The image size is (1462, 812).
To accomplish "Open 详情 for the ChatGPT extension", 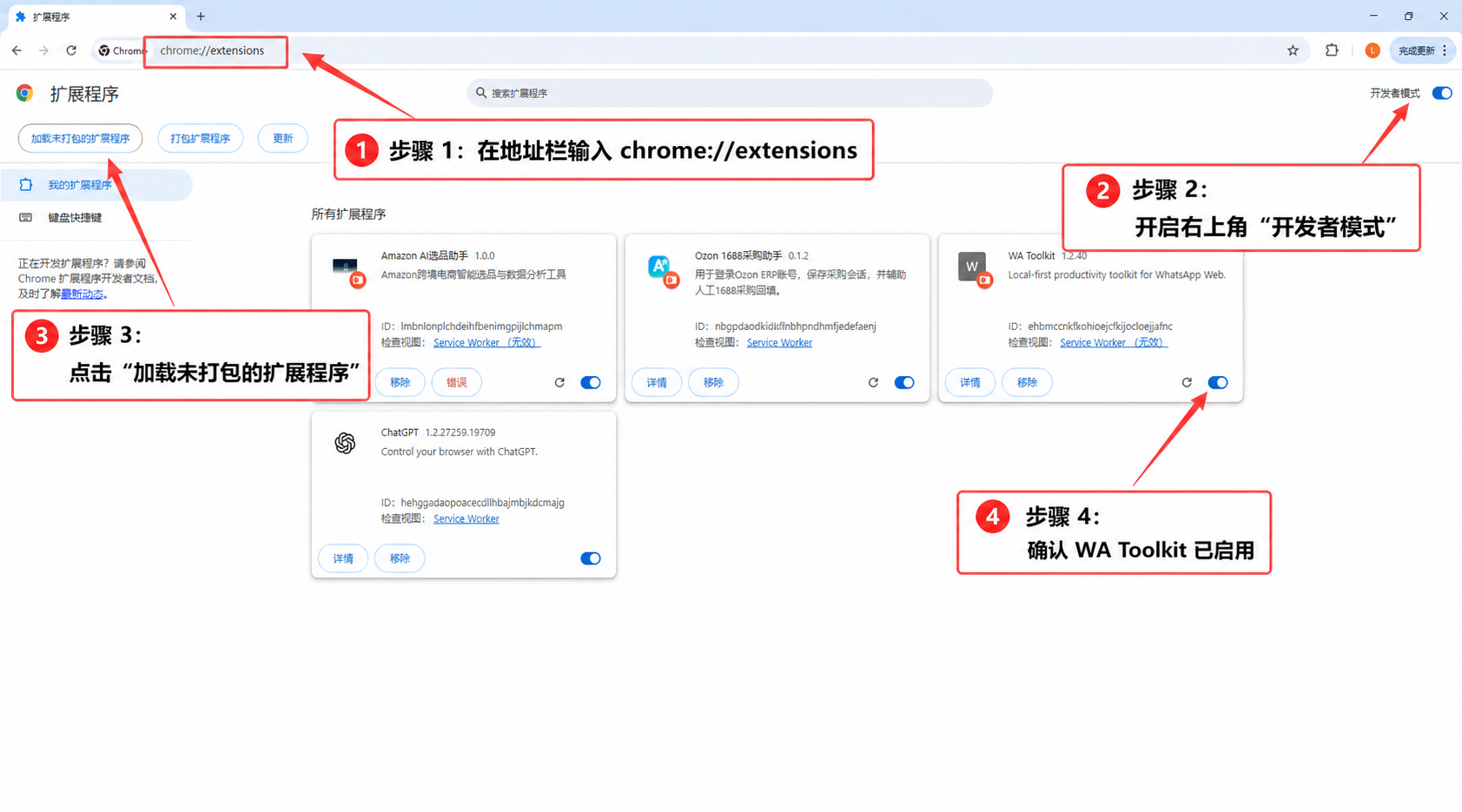I will 343,558.
